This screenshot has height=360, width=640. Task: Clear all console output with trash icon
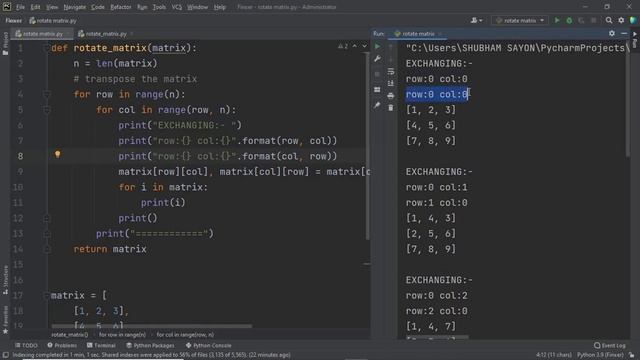click(x=391, y=108)
